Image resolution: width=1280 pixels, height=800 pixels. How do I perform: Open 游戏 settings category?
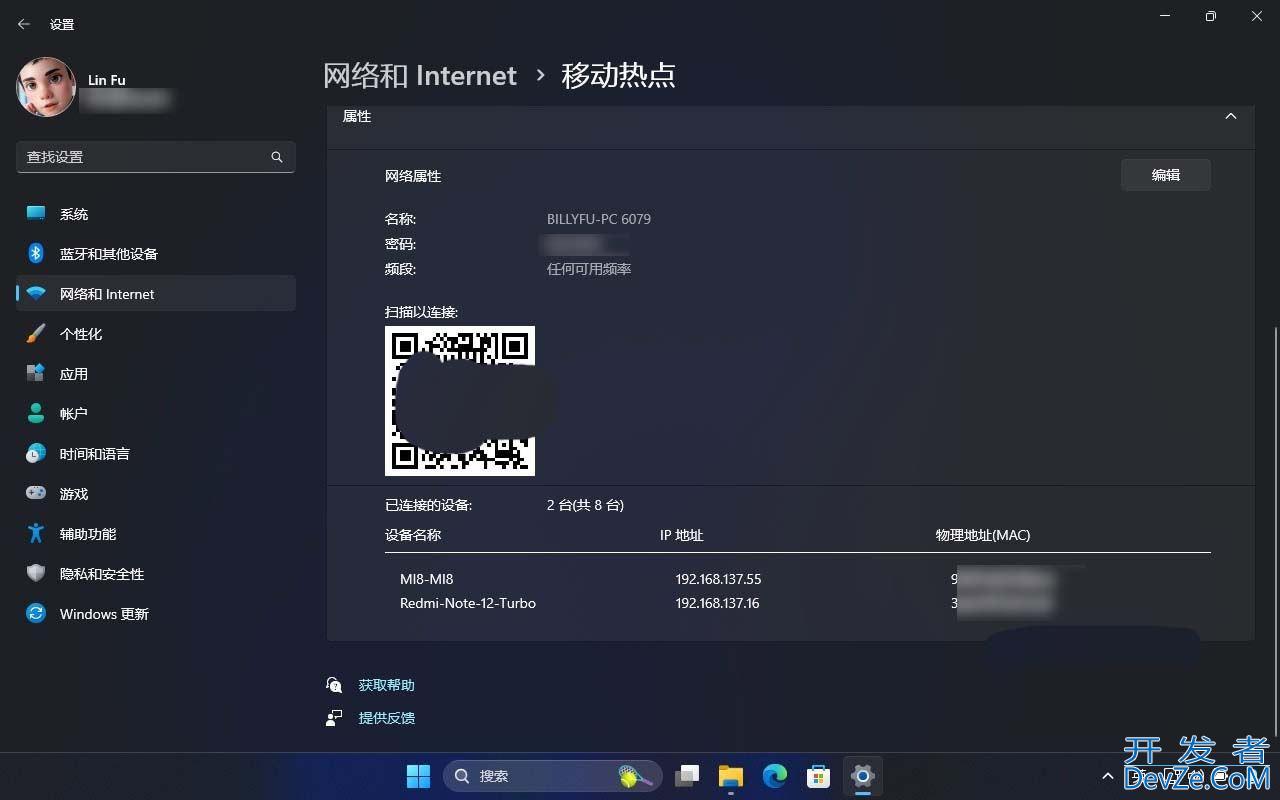pos(156,494)
